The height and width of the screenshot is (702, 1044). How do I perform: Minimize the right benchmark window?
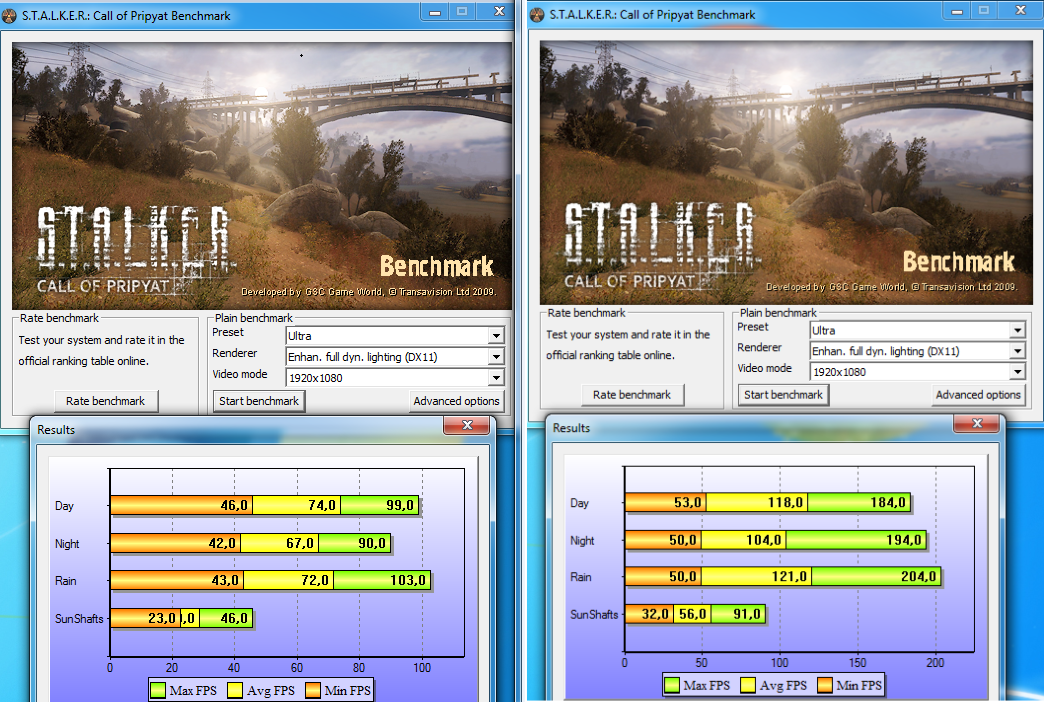957,11
